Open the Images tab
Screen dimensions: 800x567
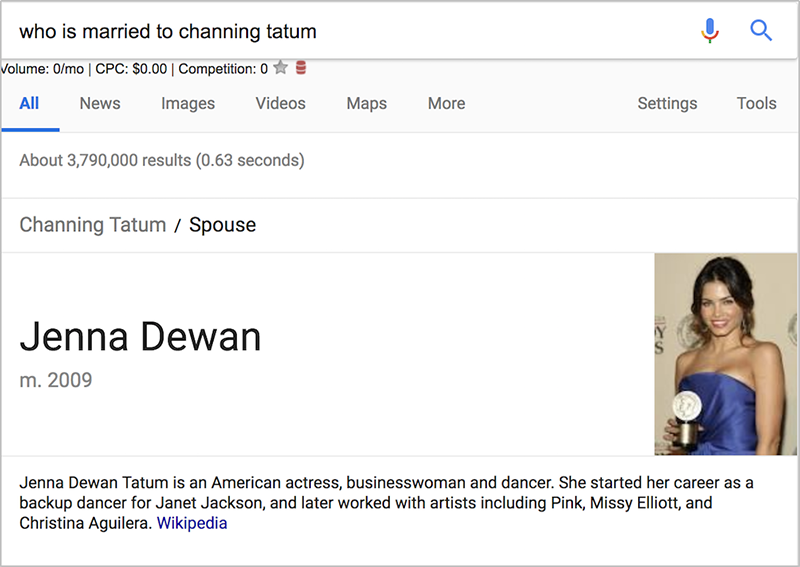[188, 103]
